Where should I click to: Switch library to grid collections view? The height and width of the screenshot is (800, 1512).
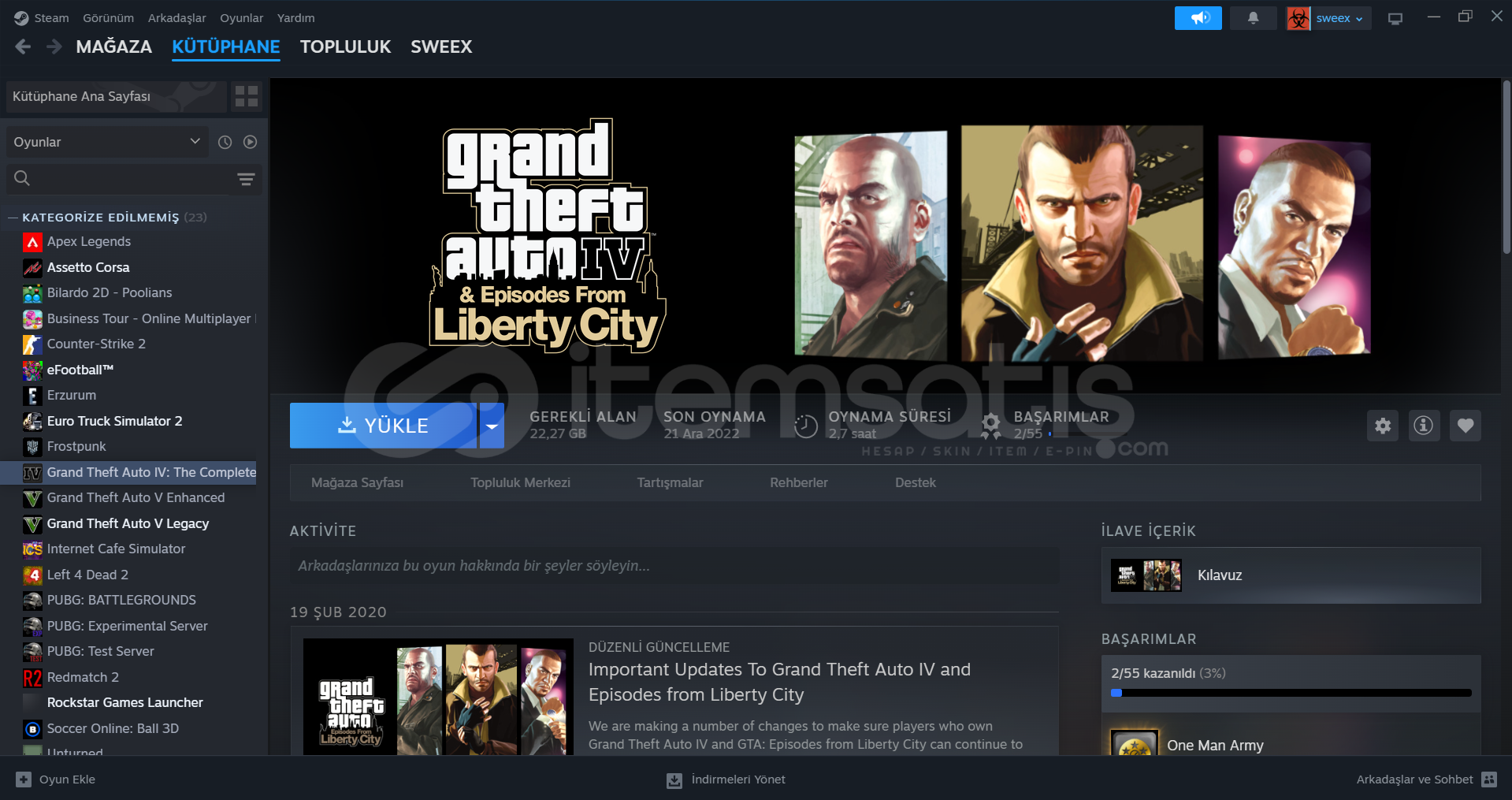coord(247,97)
